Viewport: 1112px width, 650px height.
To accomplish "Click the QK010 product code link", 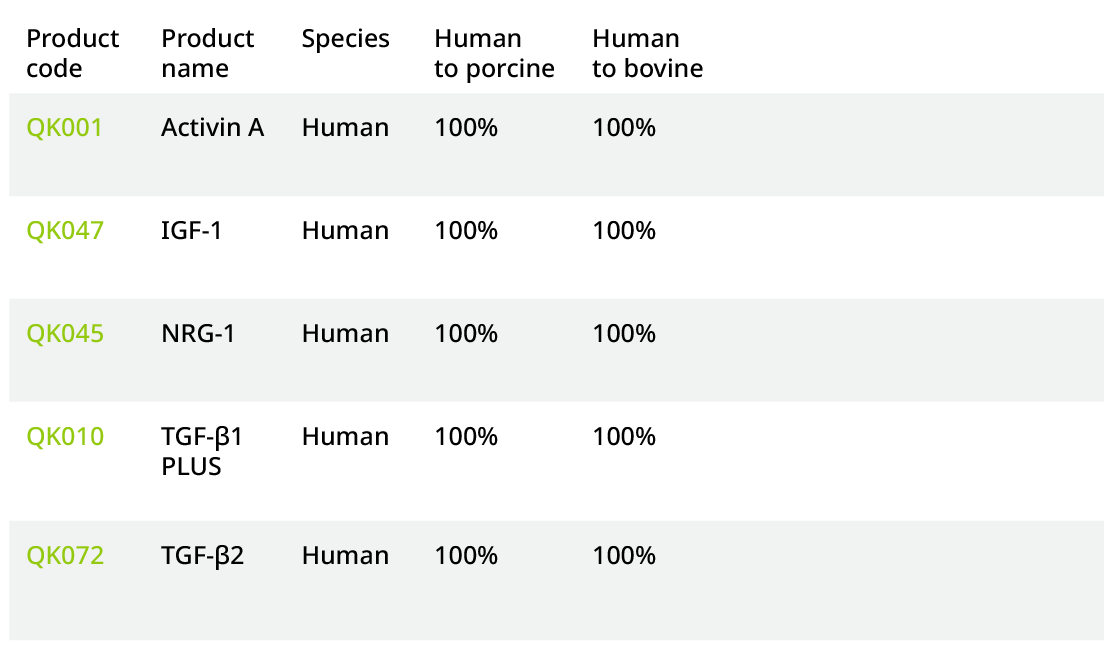I will tap(65, 437).
